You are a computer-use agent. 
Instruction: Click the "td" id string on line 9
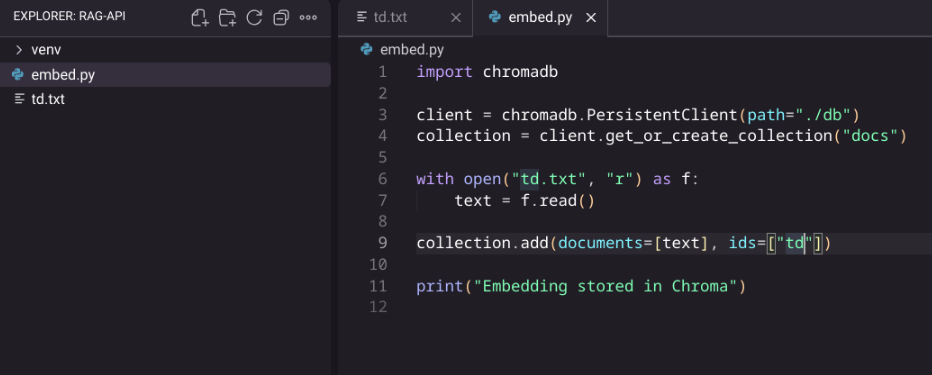click(x=795, y=243)
